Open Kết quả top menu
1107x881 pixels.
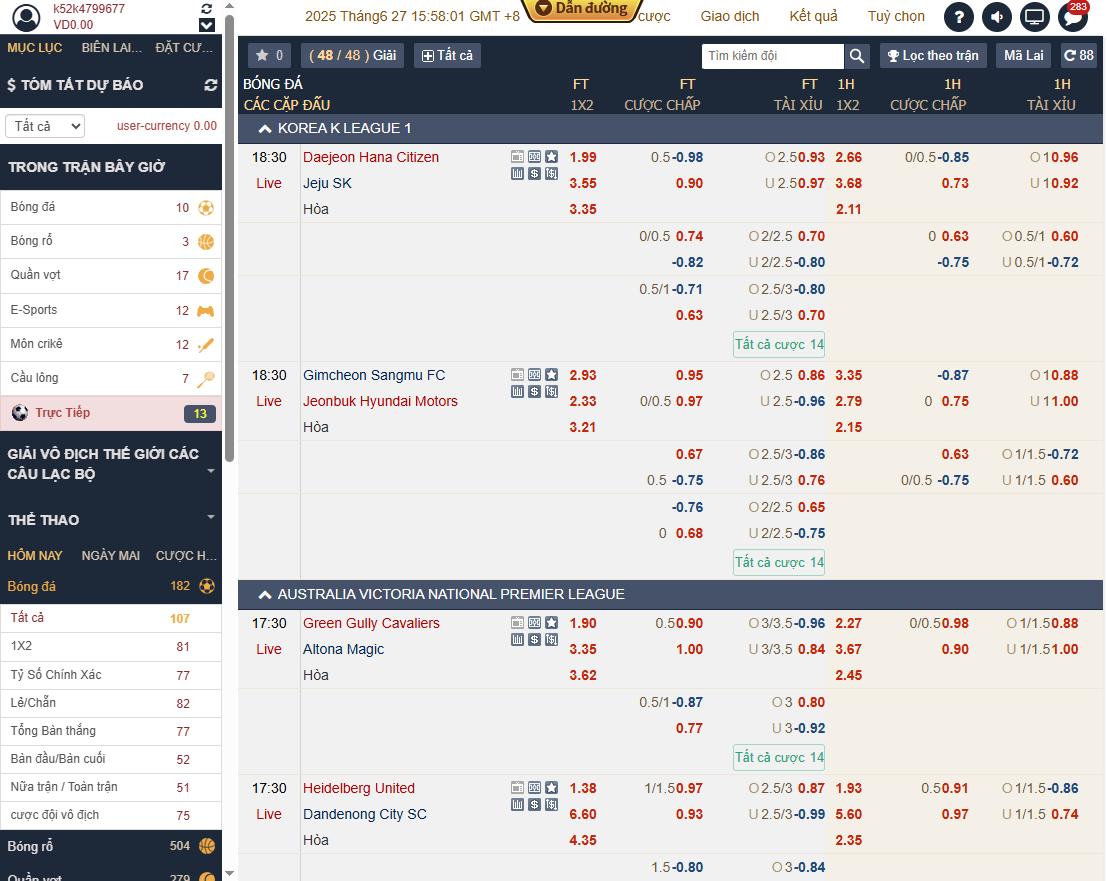point(813,16)
